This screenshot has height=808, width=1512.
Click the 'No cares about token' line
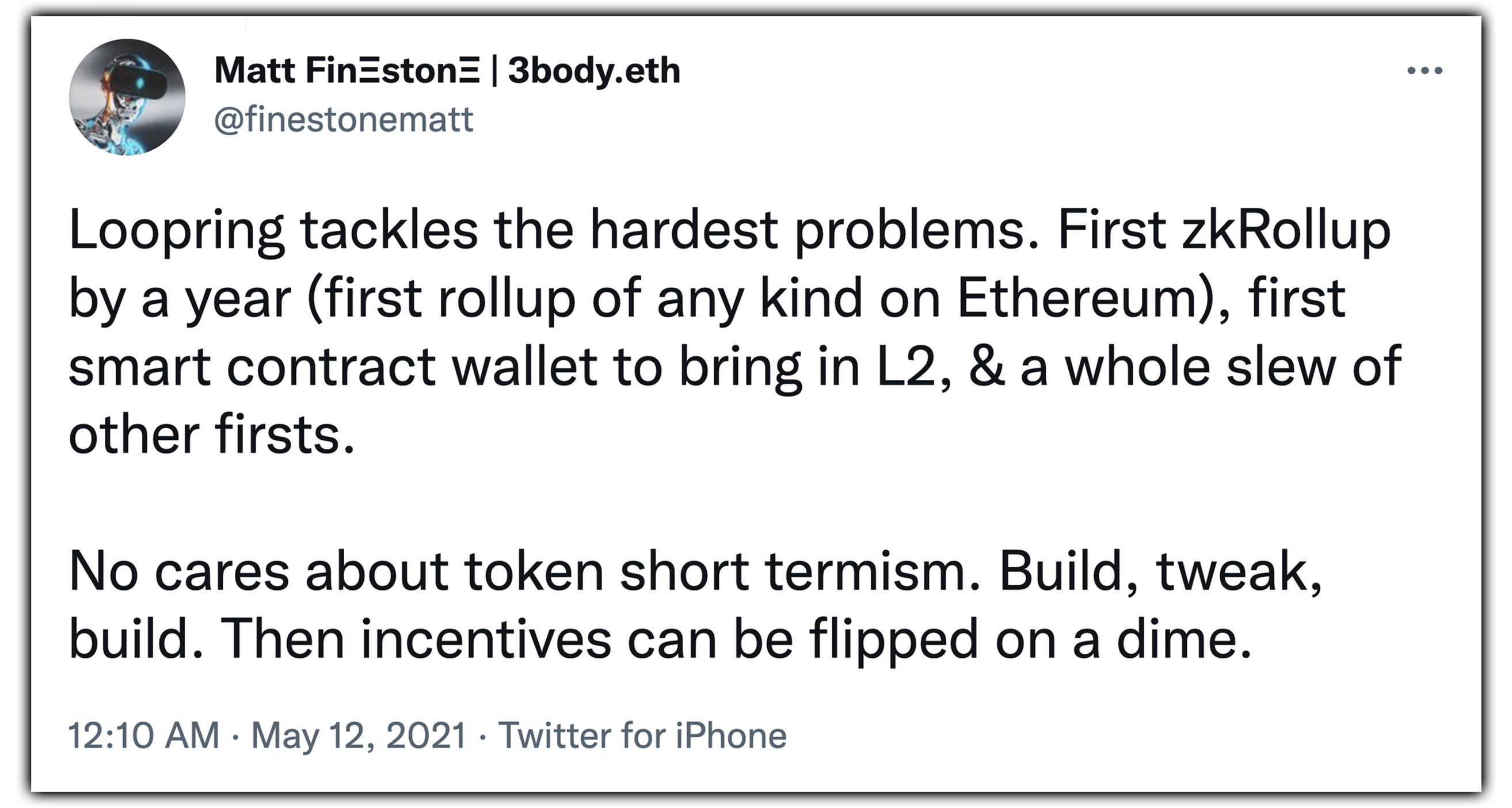coord(336,572)
